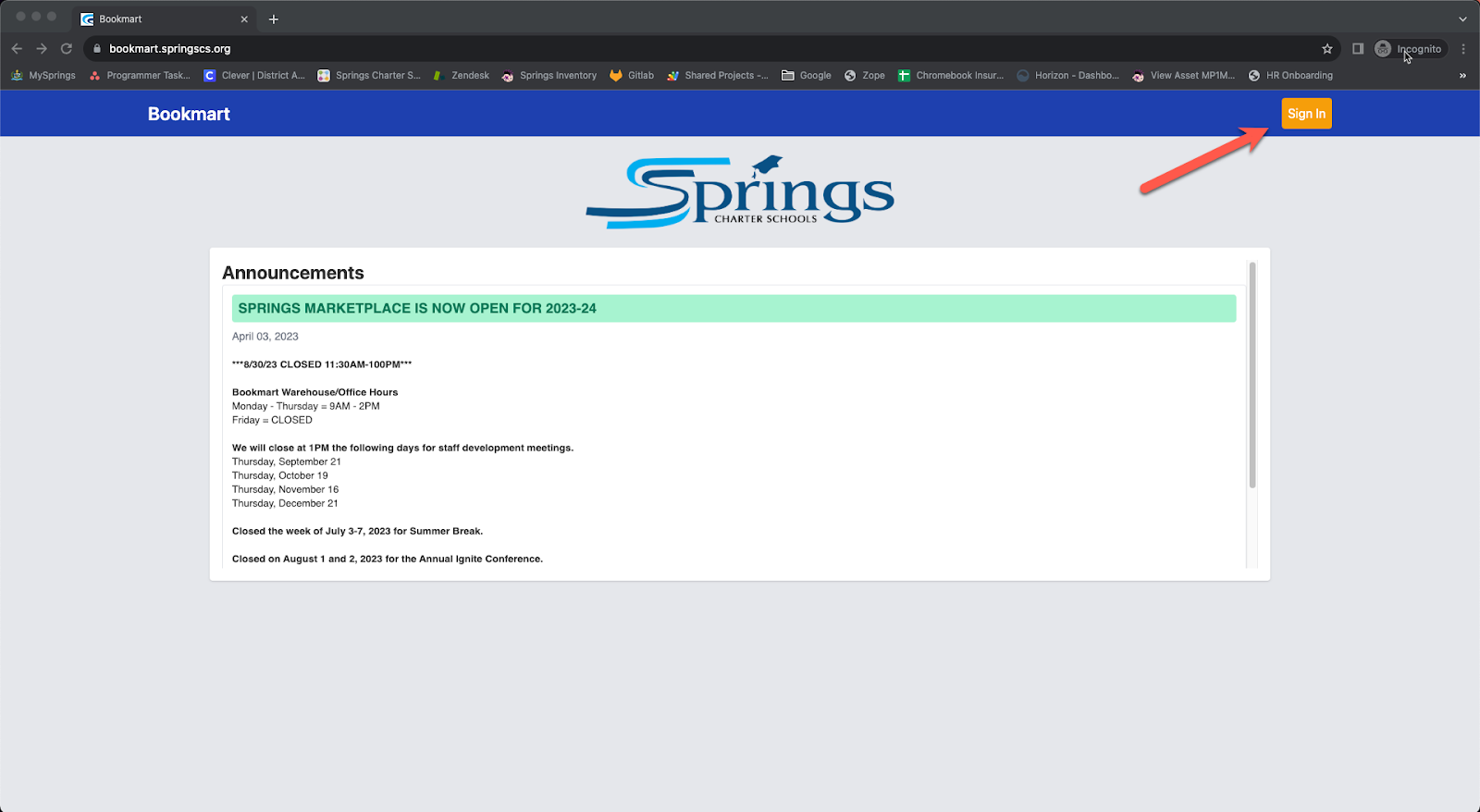Image resolution: width=1480 pixels, height=812 pixels.
Task: Show more bookmarks with the double chevron
Action: click(1462, 76)
